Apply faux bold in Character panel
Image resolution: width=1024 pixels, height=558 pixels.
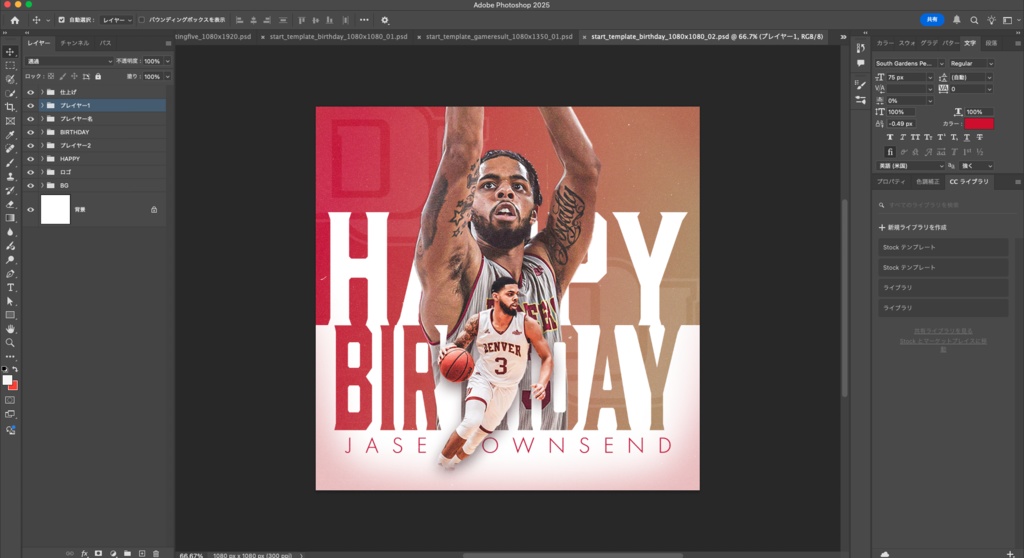(889, 137)
